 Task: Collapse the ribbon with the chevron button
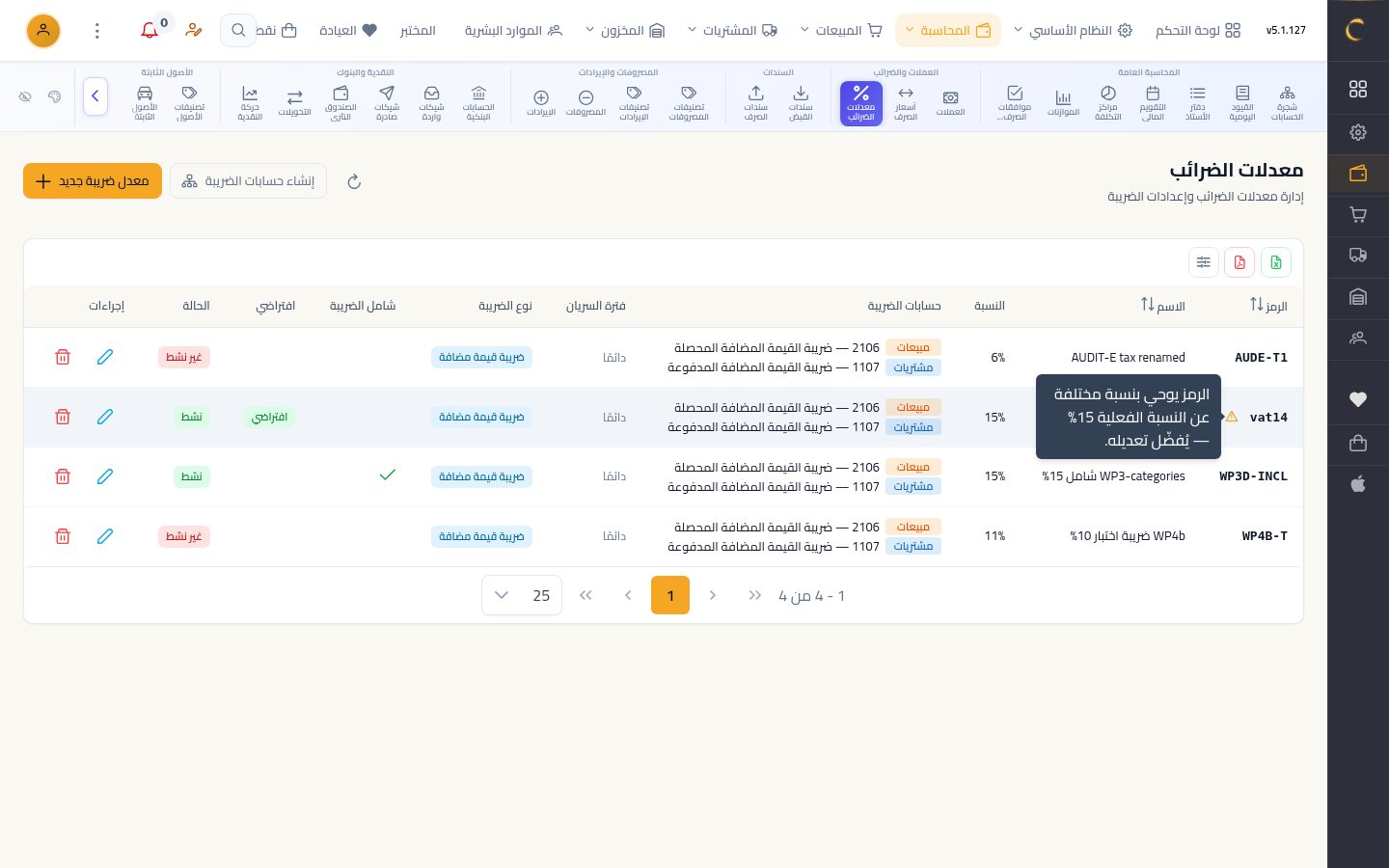coord(95,96)
